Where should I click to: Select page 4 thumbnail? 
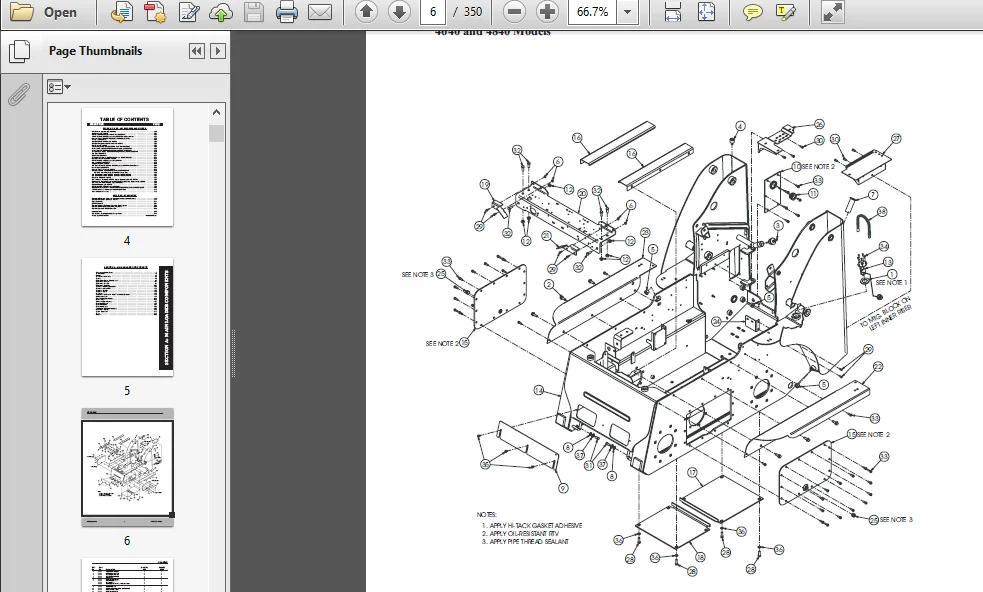[x=127, y=167]
